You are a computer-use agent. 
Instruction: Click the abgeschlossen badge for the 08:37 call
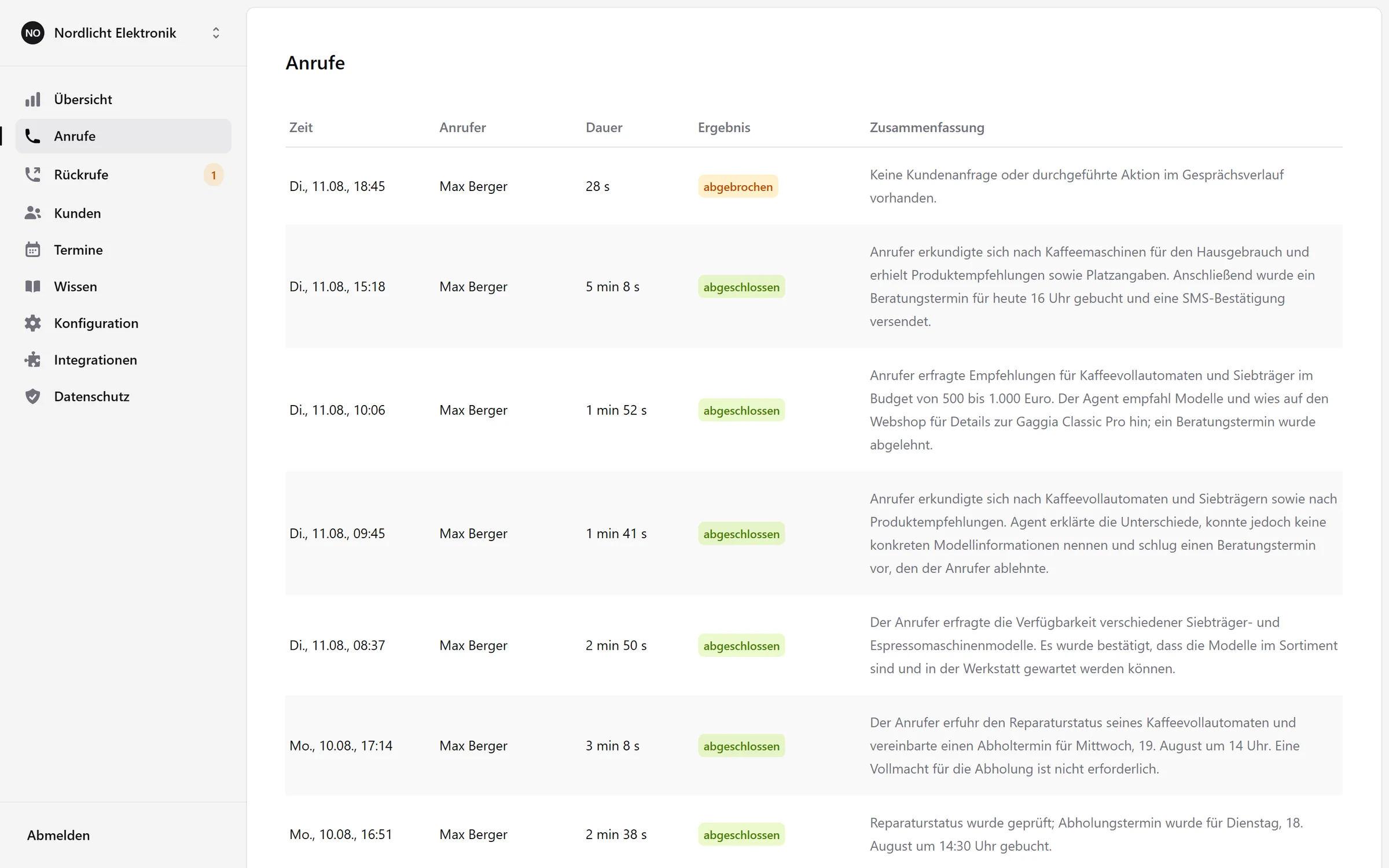click(x=741, y=645)
